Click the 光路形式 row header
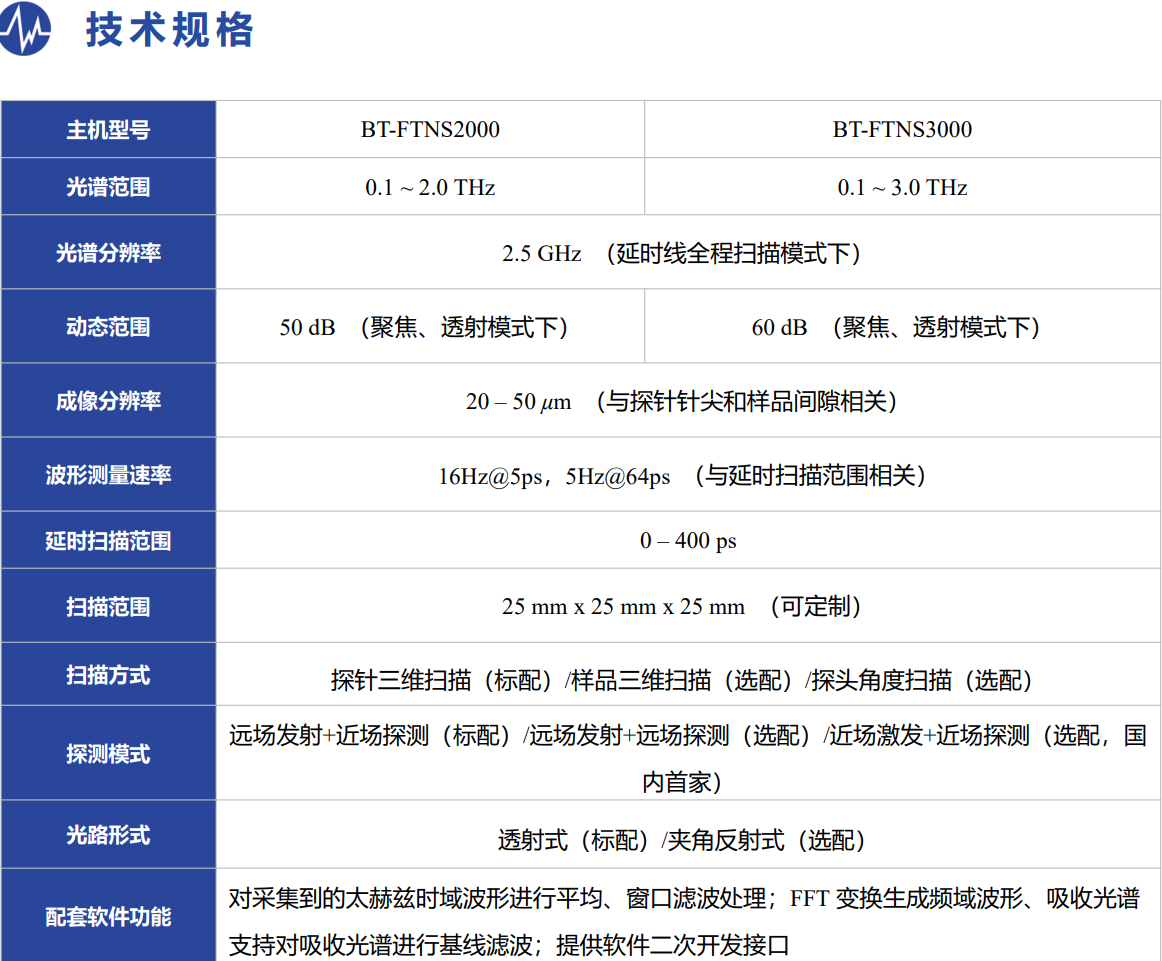The height and width of the screenshot is (961, 1162). click(108, 835)
